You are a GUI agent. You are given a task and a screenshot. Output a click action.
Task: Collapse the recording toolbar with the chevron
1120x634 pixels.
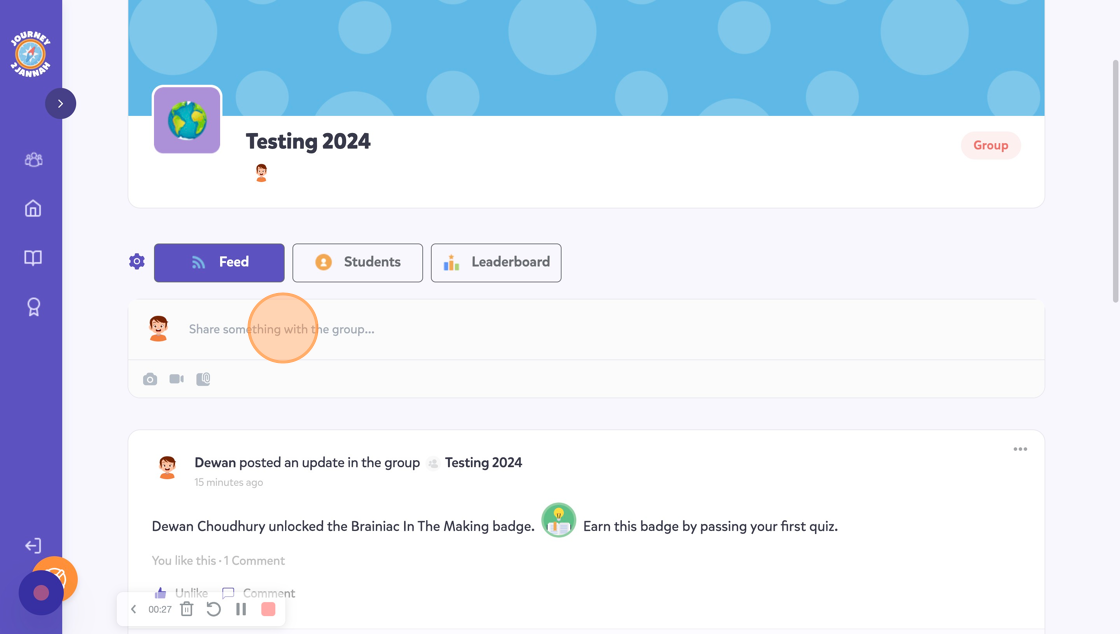(133, 609)
